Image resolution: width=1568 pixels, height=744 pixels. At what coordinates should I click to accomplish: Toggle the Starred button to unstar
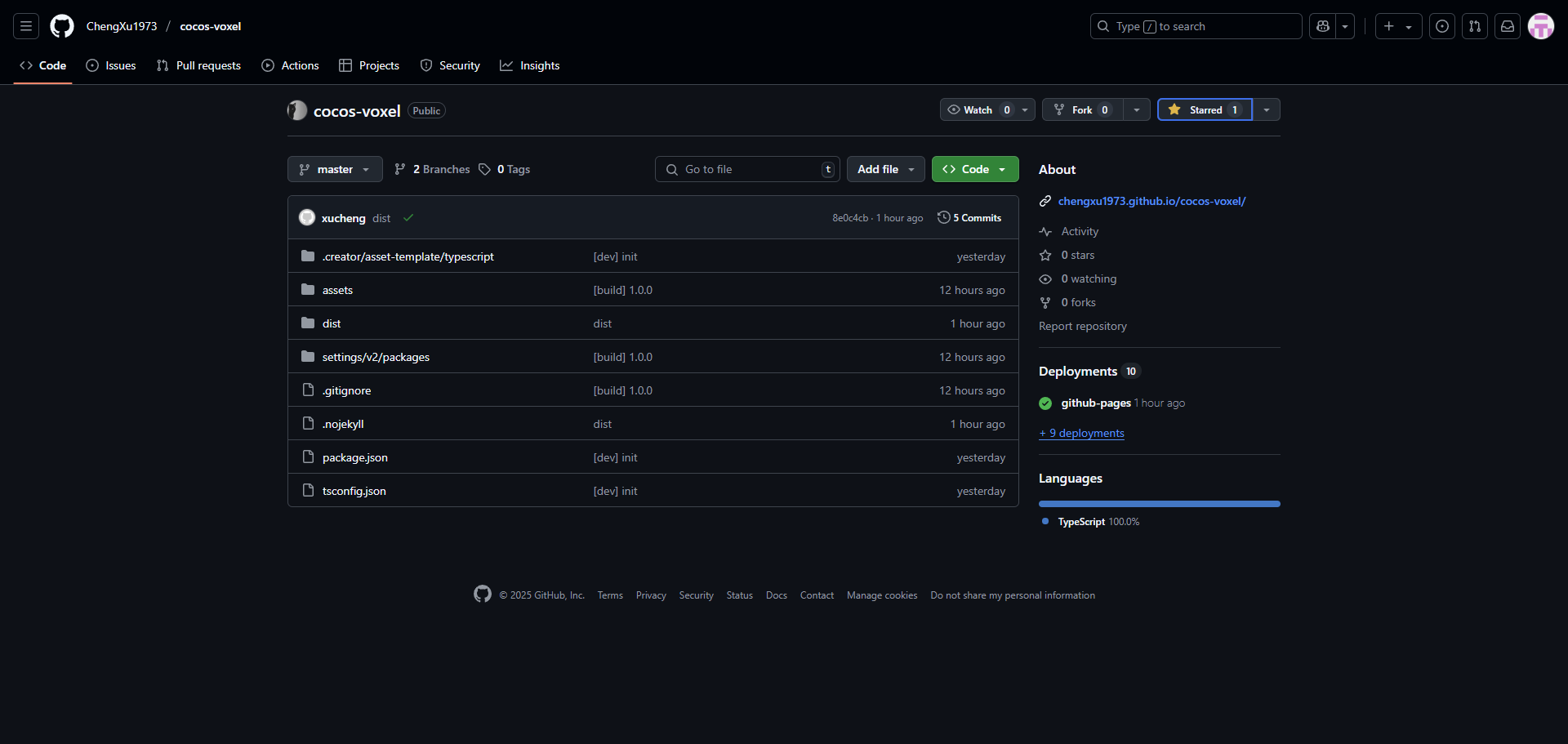click(x=1205, y=109)
